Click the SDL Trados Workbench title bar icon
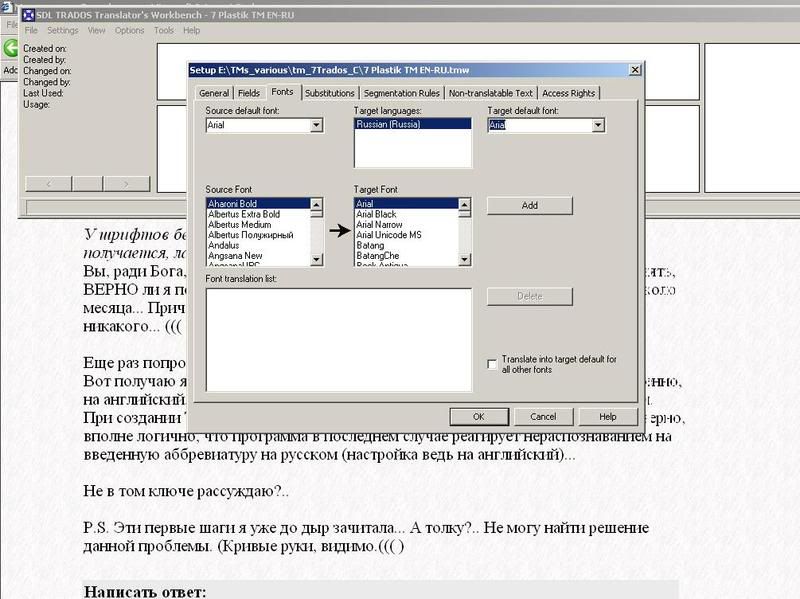Viewport: 800px width, 599px height. pyautogui.click(x=29, y=15)
